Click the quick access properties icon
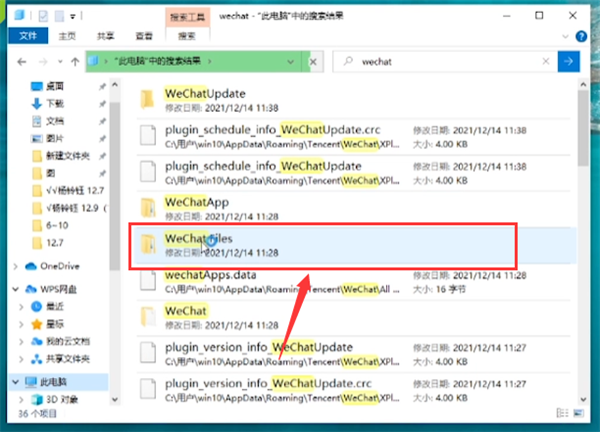This screenshot has height=432, width=600. [x=43, y=16]
